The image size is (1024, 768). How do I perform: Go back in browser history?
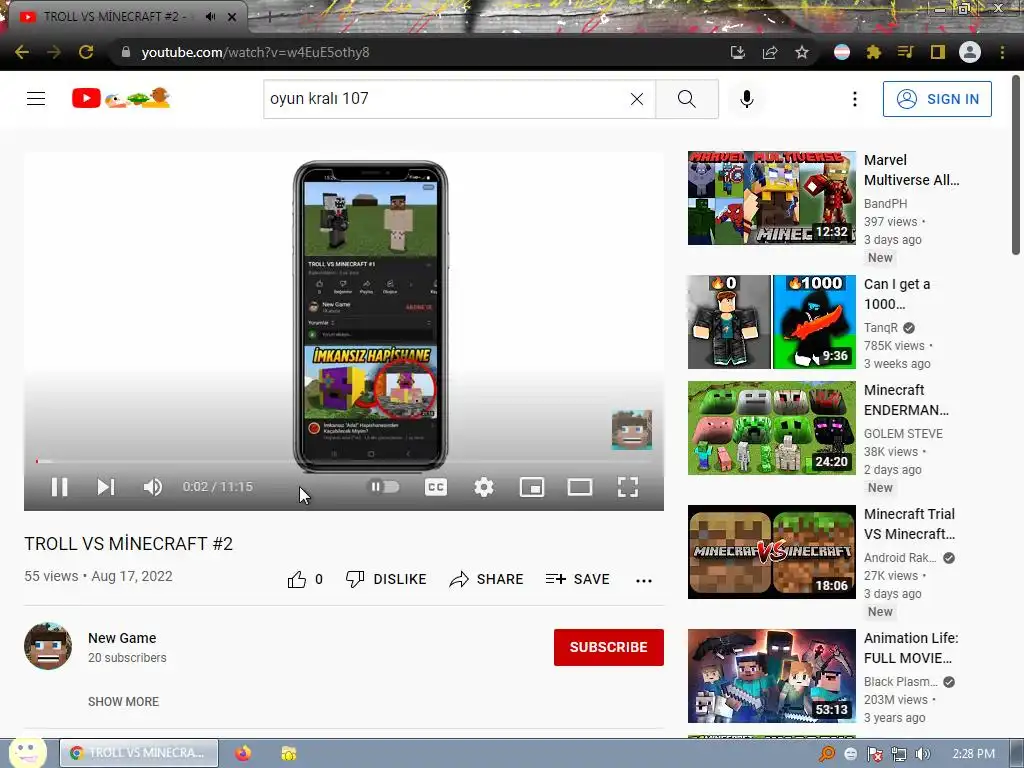(x=22, y=52)
